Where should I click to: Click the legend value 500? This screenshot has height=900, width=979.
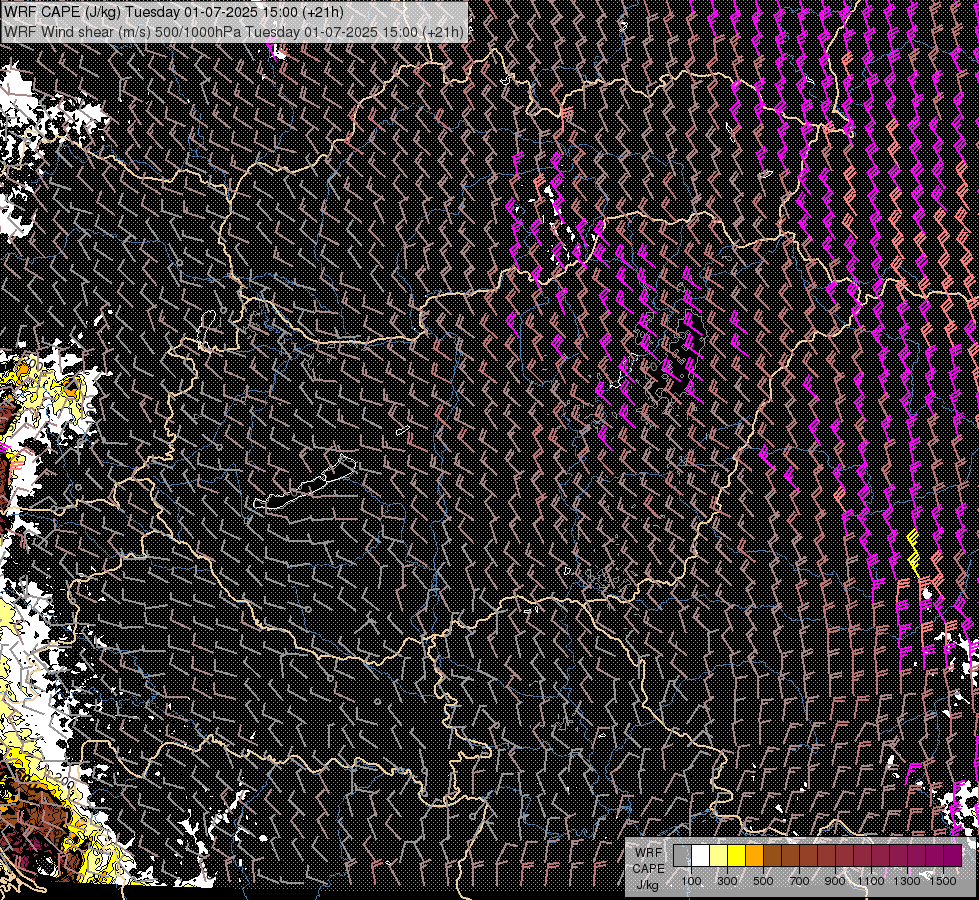763,881
